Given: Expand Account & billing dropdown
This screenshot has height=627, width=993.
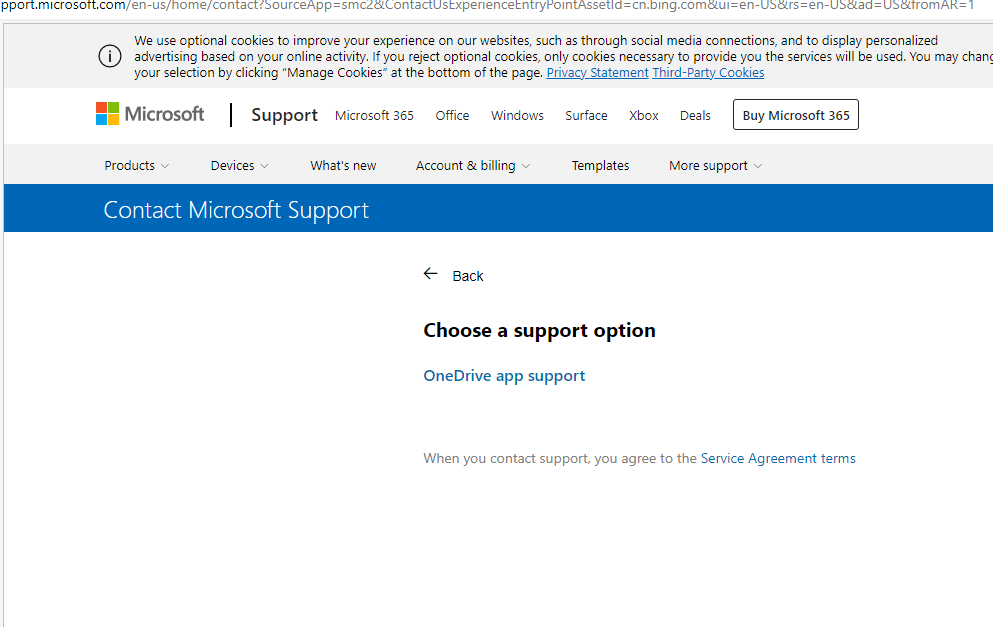Looking at the screenshot, I should [x=472, y=165].
